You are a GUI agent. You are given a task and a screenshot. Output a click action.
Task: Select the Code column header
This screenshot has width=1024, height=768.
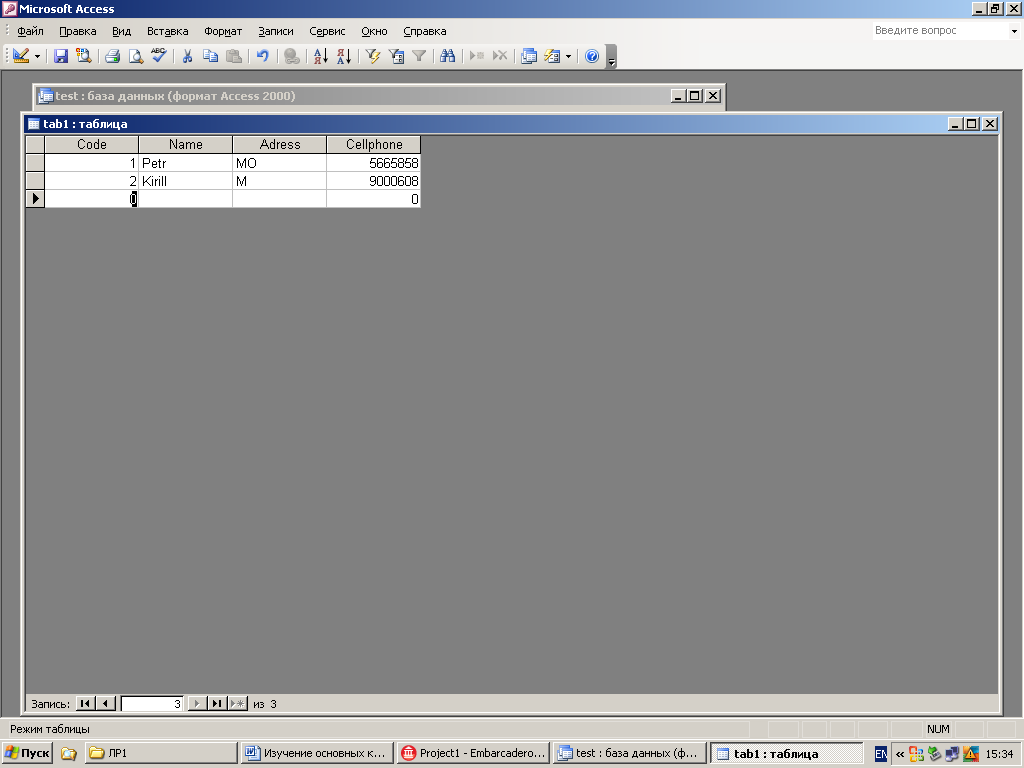pos(91,144)
